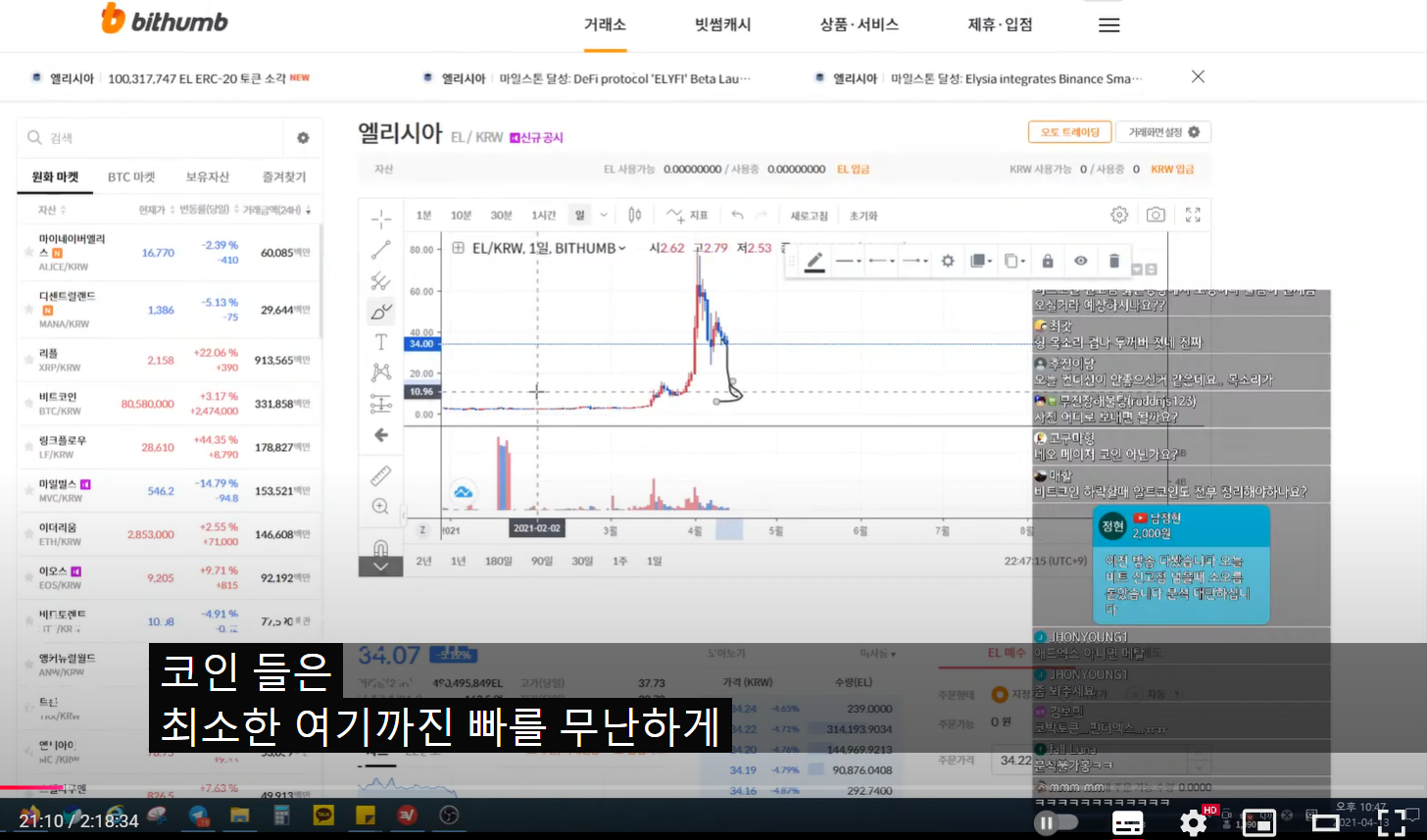Image resolution: width=1427 pixels, height=840 pixels.
Task: Favorite star for MVC/KRW row
Action: point(30,491)
